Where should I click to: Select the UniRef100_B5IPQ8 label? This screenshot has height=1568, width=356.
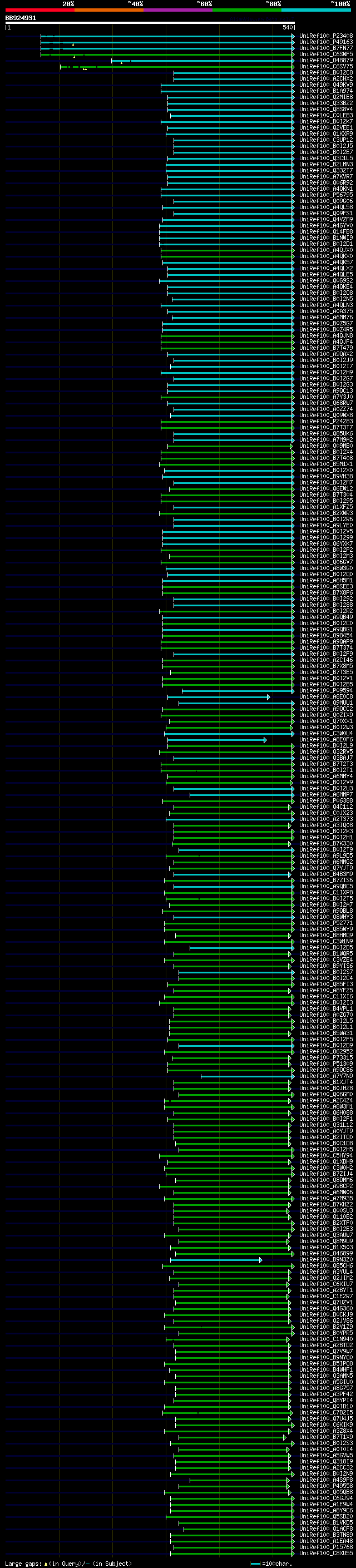coord(326,1363)
